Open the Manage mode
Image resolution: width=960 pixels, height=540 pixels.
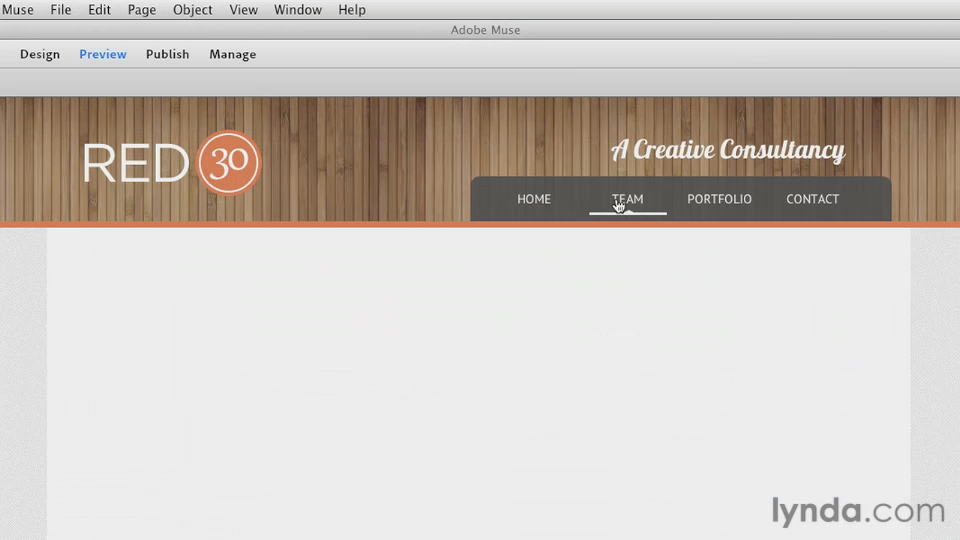233,54
